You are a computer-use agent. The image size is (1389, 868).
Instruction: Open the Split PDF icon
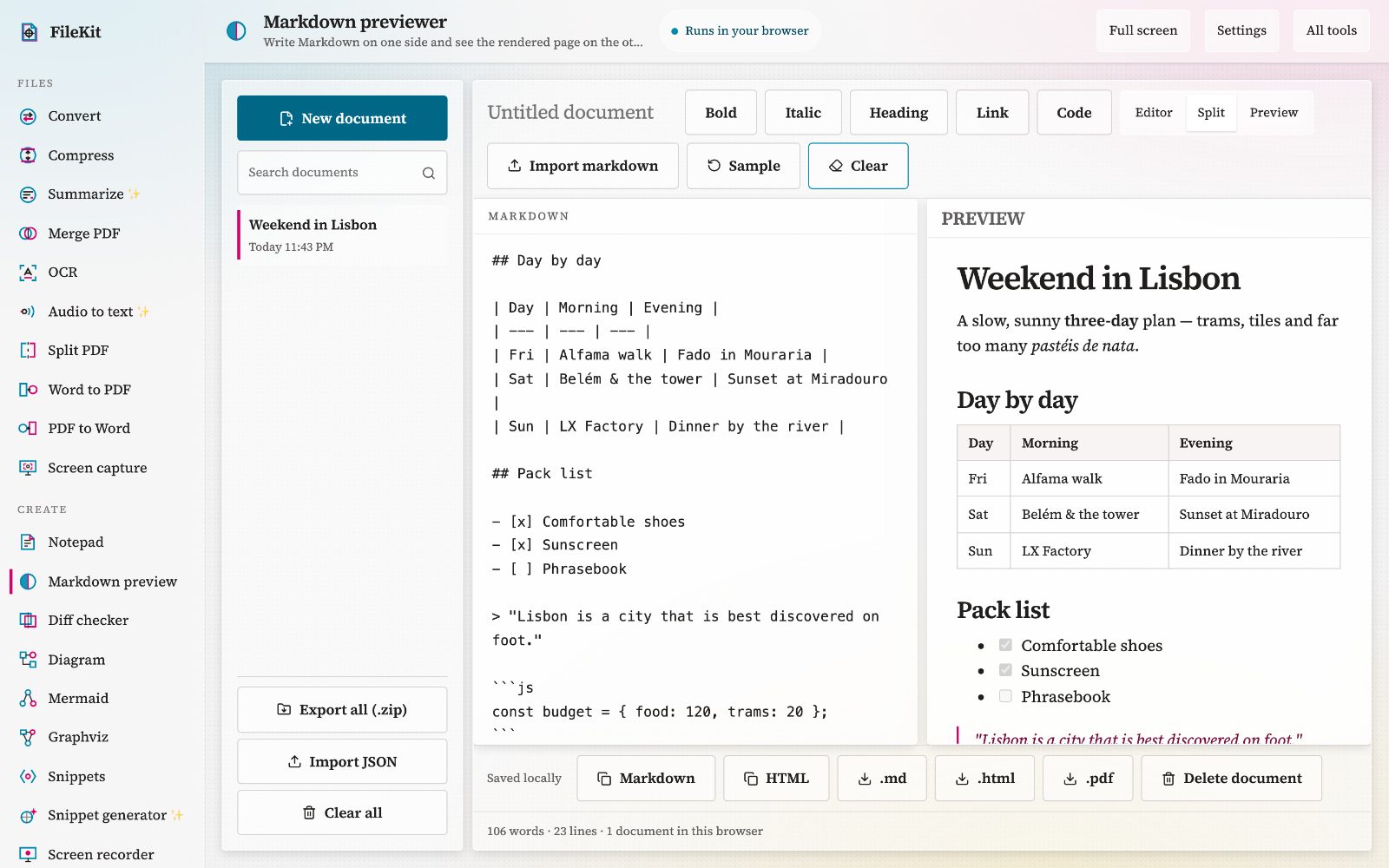pos(28,351)
